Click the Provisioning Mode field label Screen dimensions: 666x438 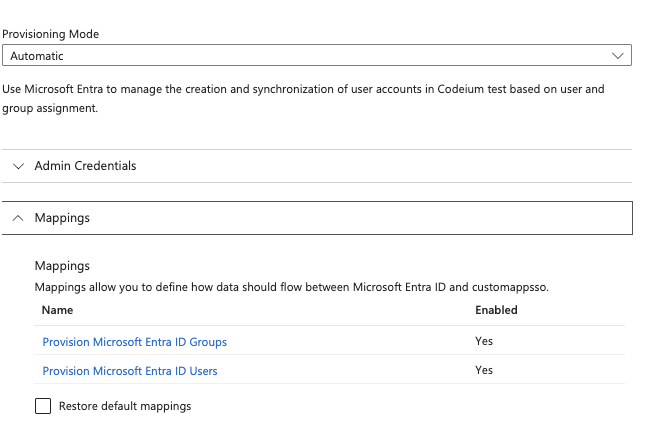tap(50, 34)
